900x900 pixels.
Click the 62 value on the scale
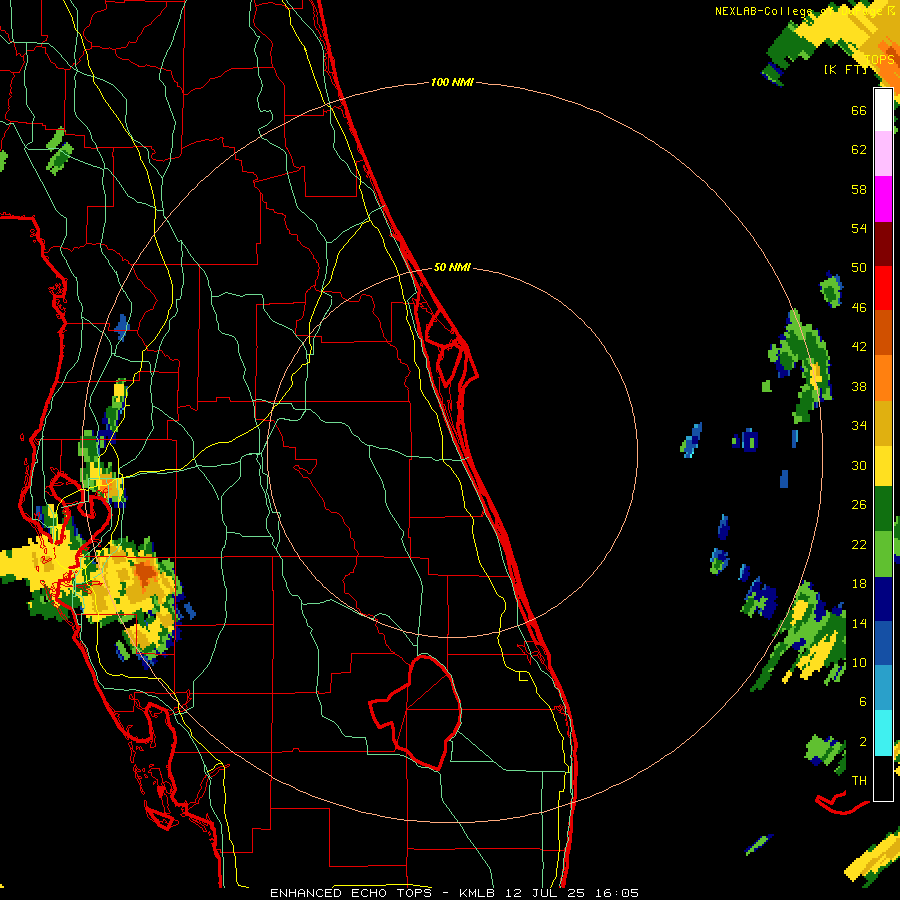859,150
